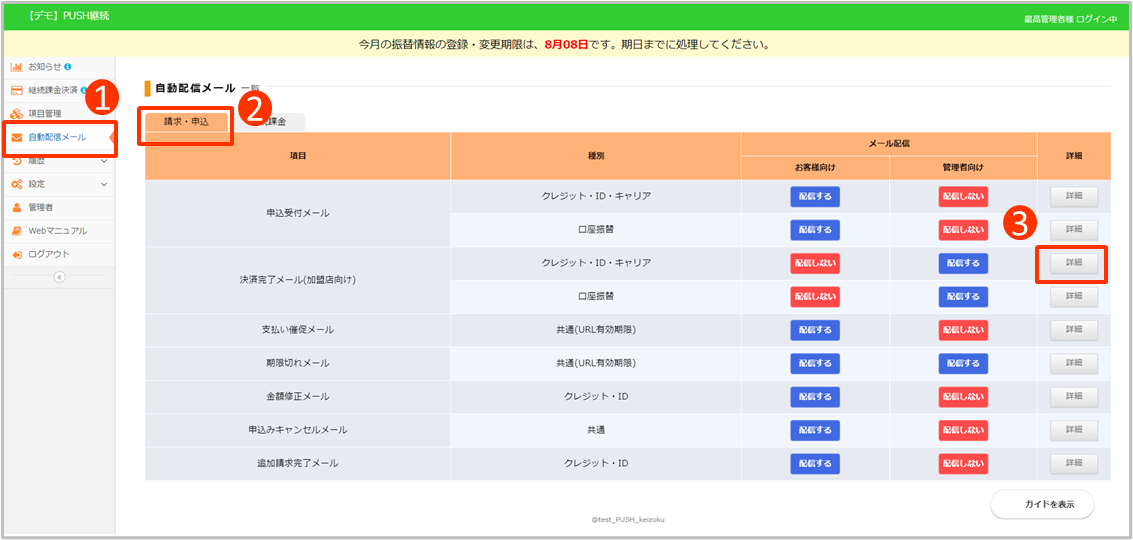Viewport: 1133px width, 540px height.
Task: Click the 設定 gears icon
Action: click(16, 184)
